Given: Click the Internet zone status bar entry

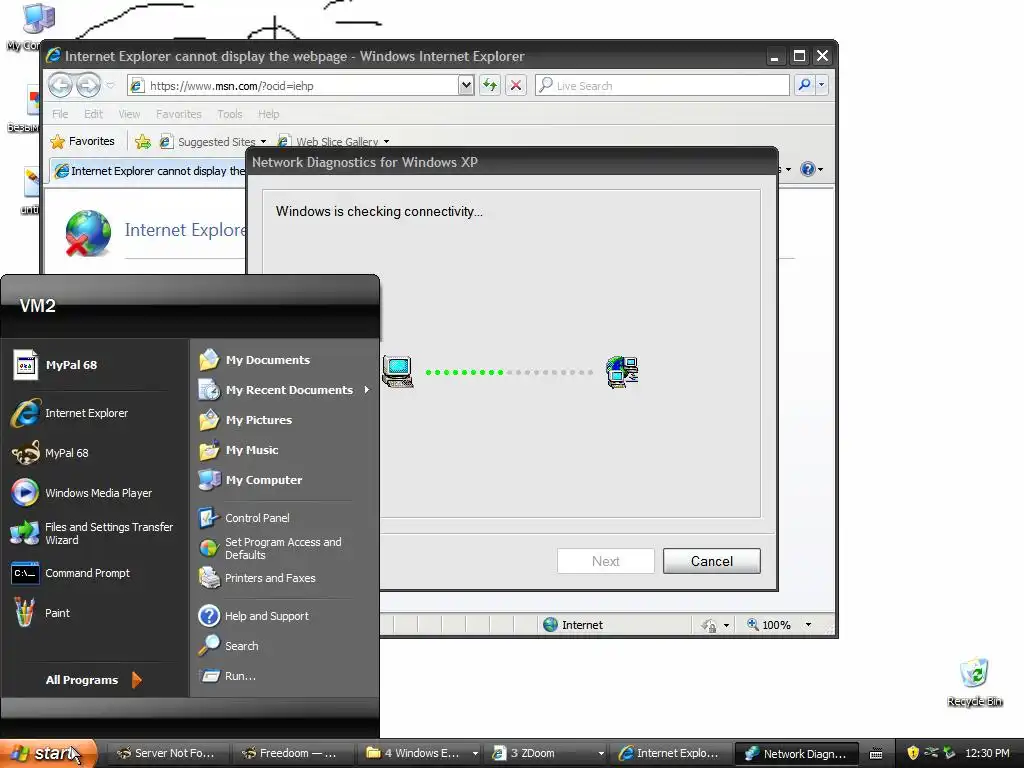Looking at the screenshot, I should [573, 625].
